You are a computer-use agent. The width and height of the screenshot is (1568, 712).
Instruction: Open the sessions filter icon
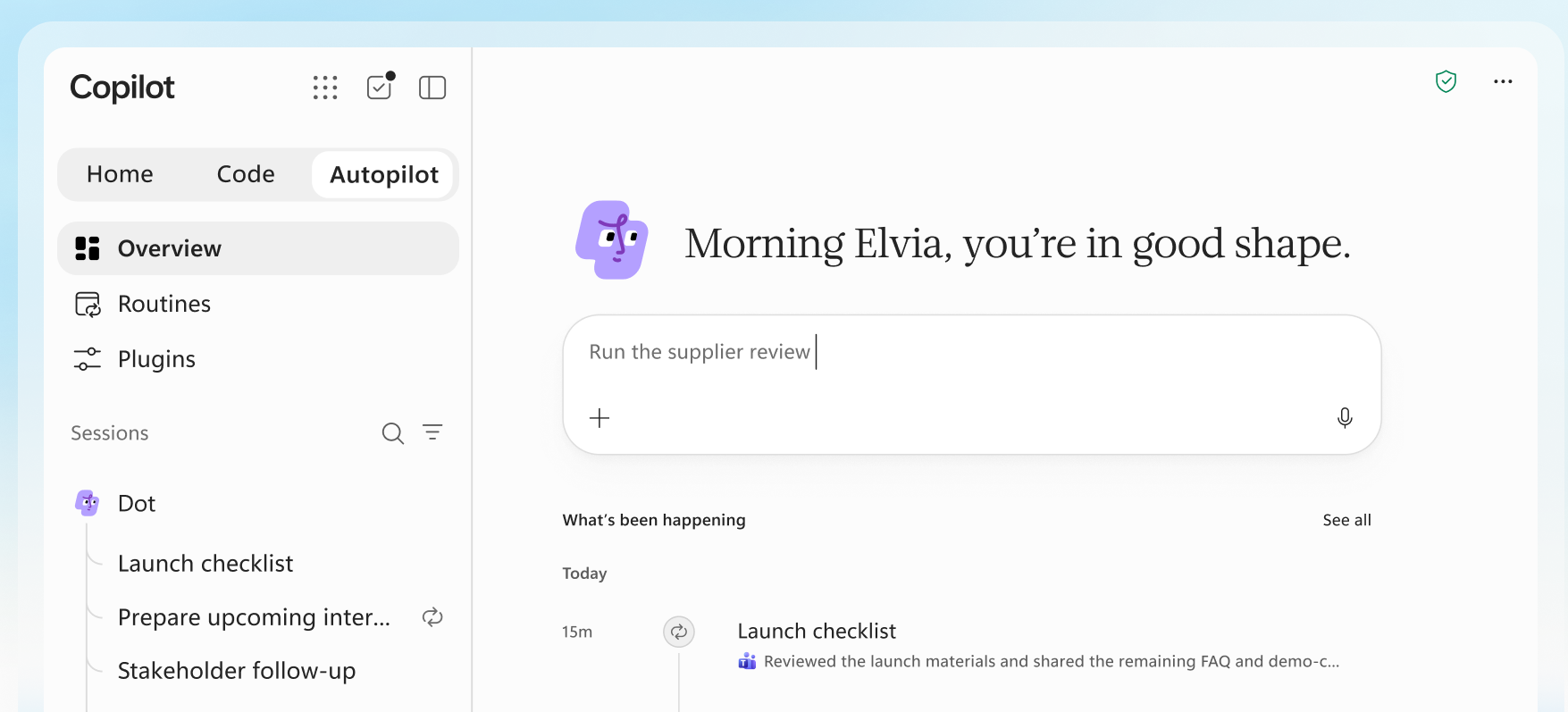pos(432,432)
